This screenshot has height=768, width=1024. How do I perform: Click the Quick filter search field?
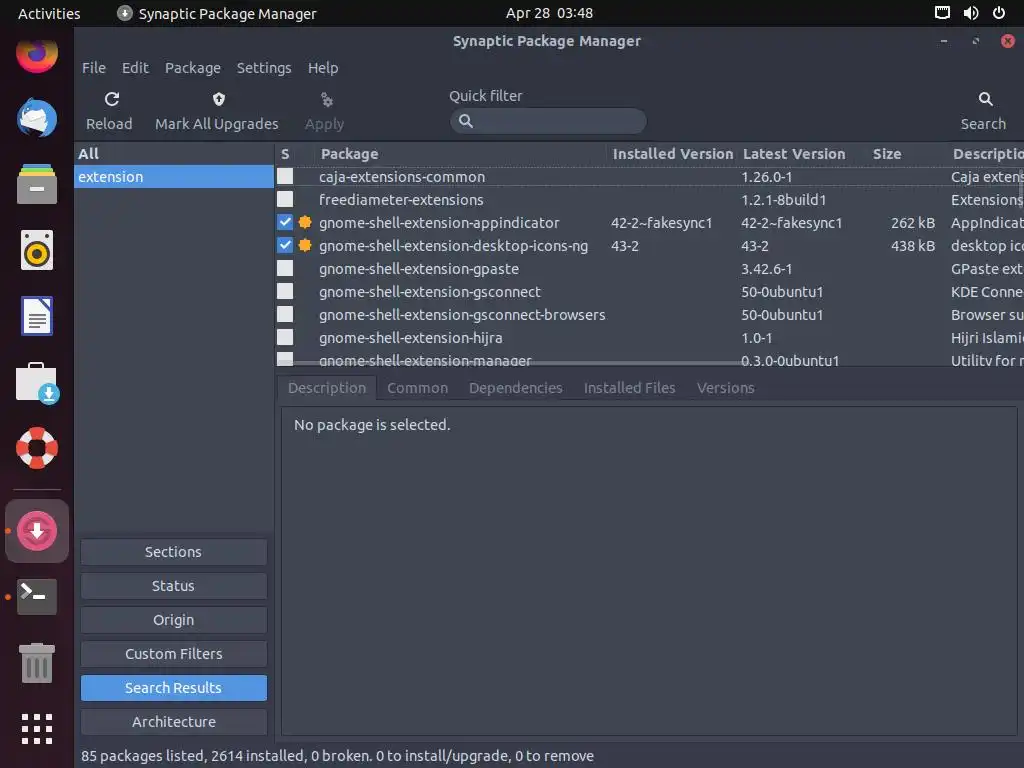(548, 121)
